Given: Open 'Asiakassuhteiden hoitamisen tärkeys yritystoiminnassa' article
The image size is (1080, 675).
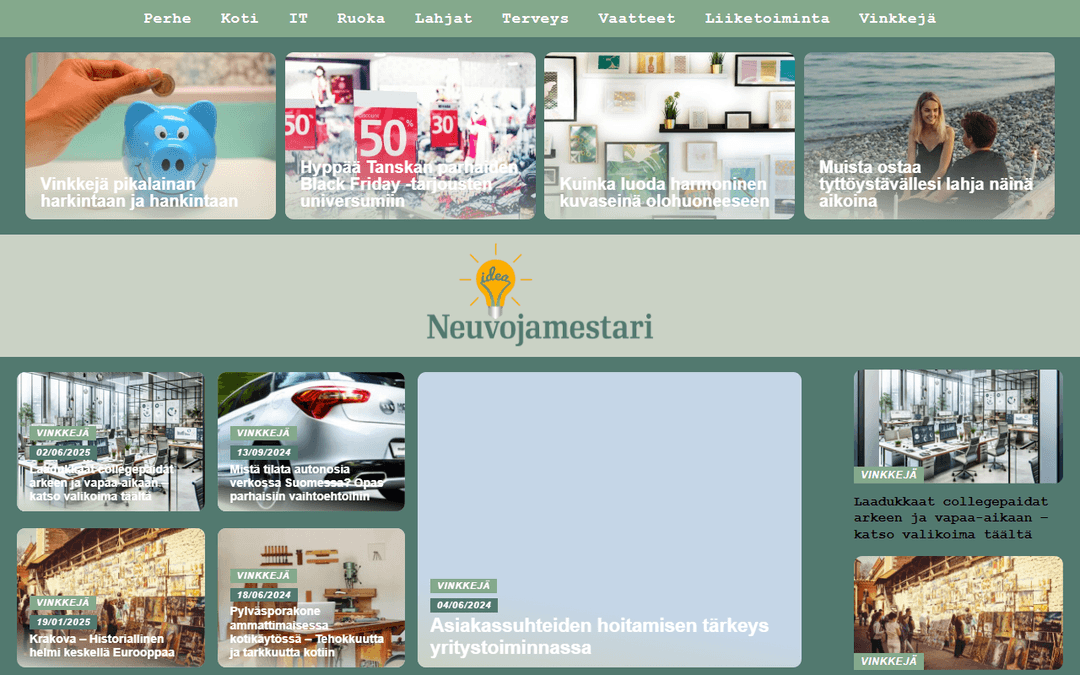Looking at the screenshot, I should [x=599, y=636].
